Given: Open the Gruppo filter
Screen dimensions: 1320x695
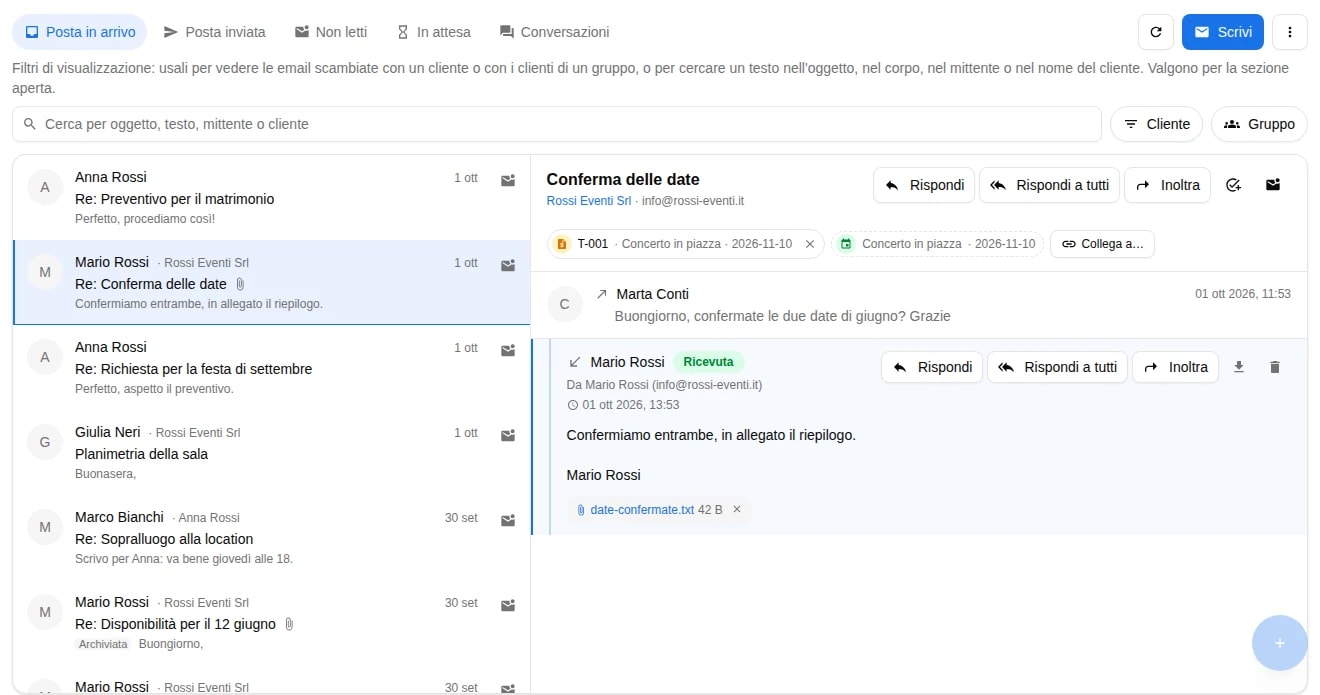Looking at the screenshot, I should (1259, 124).
